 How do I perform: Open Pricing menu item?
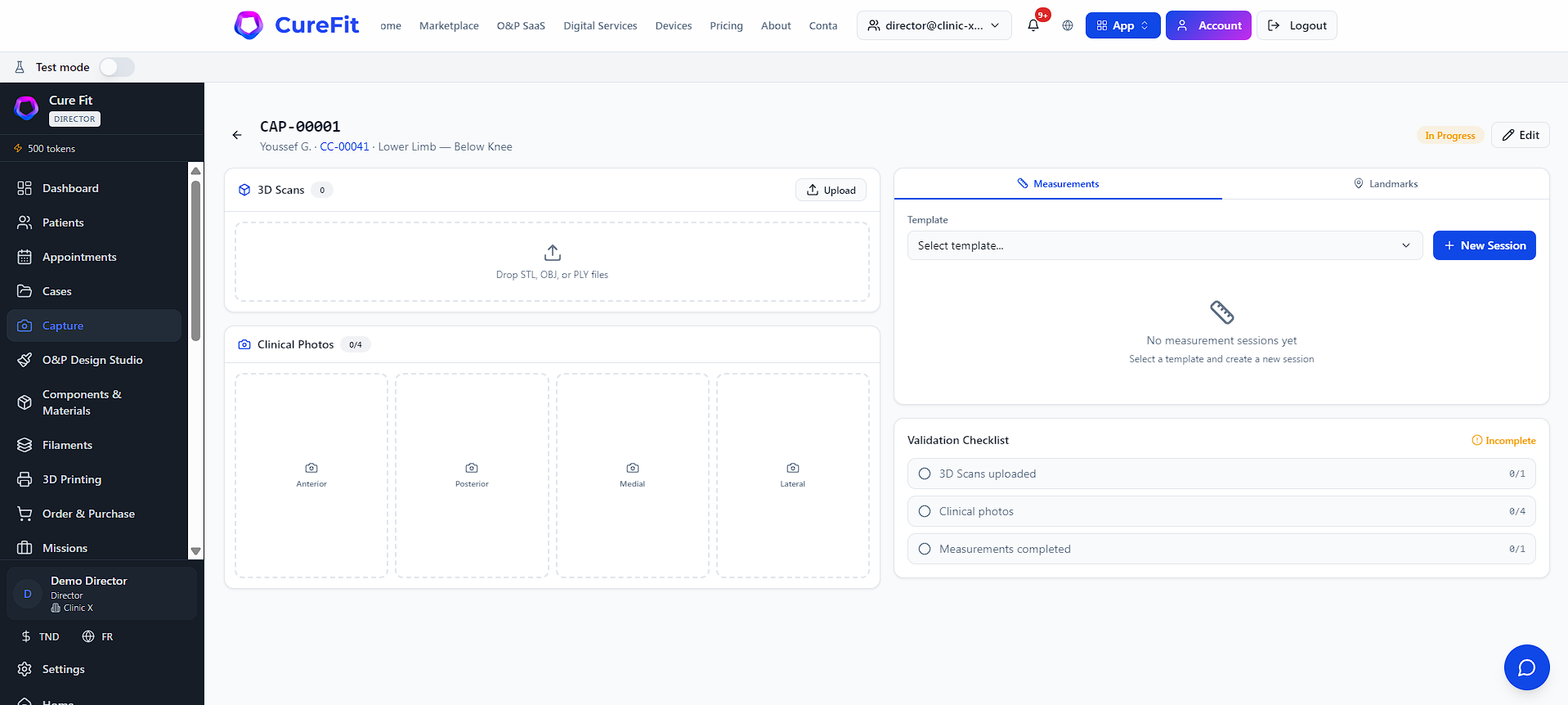click(726, 25)
